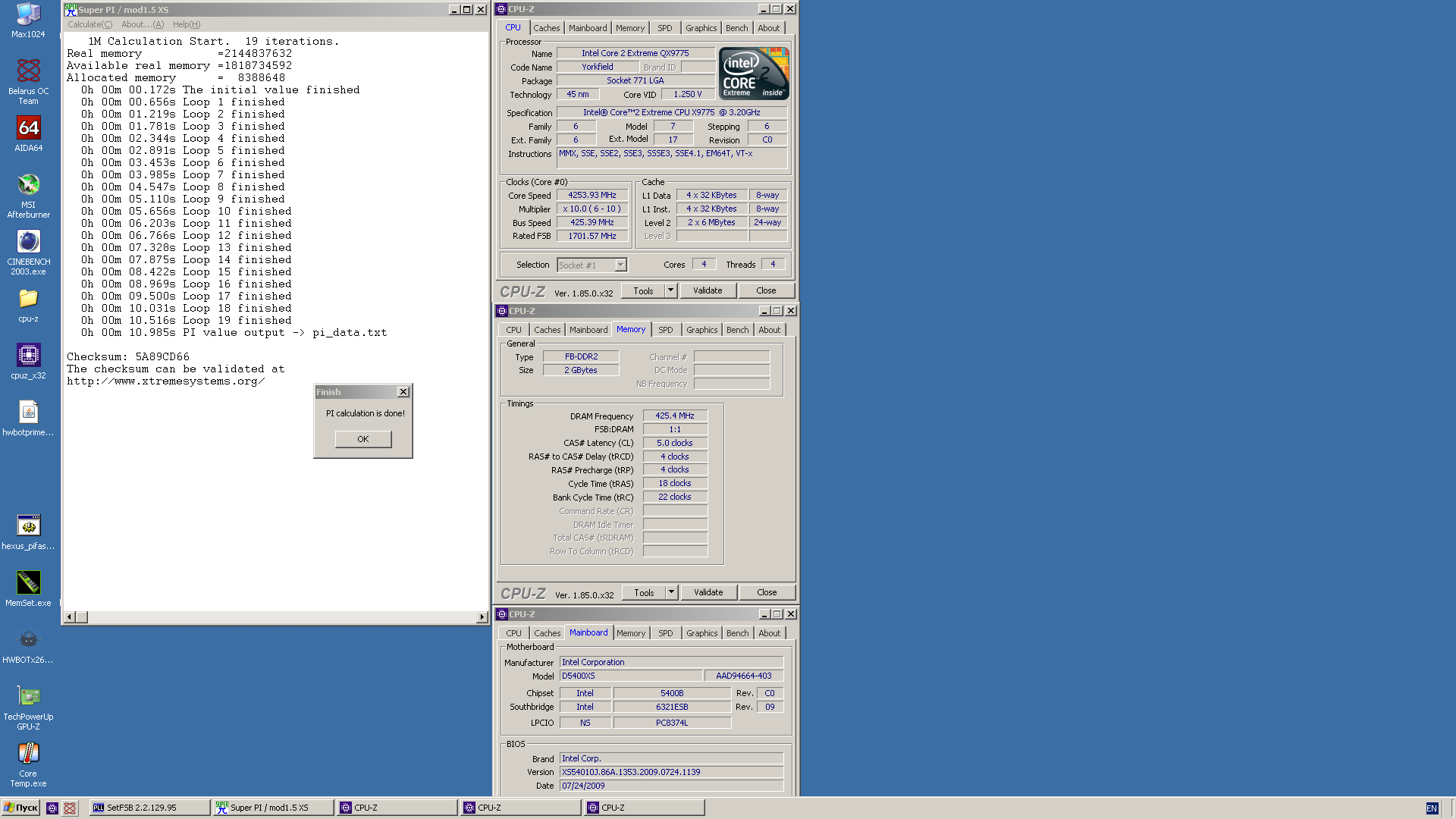Open Caches tab in top CPU-Z window
The image size is (1456, 819).
pyautogui.click(x=546, y=28)
